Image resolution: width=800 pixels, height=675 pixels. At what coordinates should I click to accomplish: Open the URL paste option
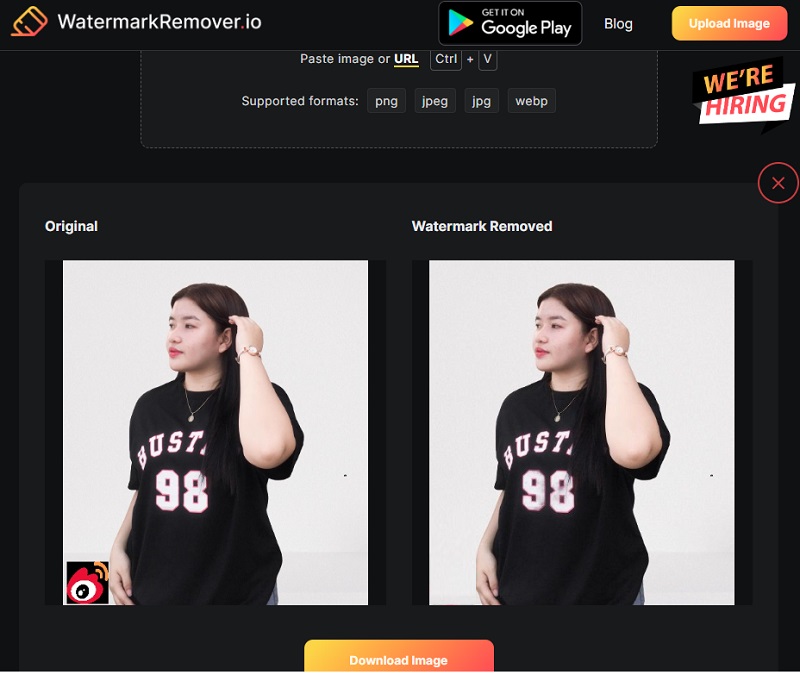405,59
